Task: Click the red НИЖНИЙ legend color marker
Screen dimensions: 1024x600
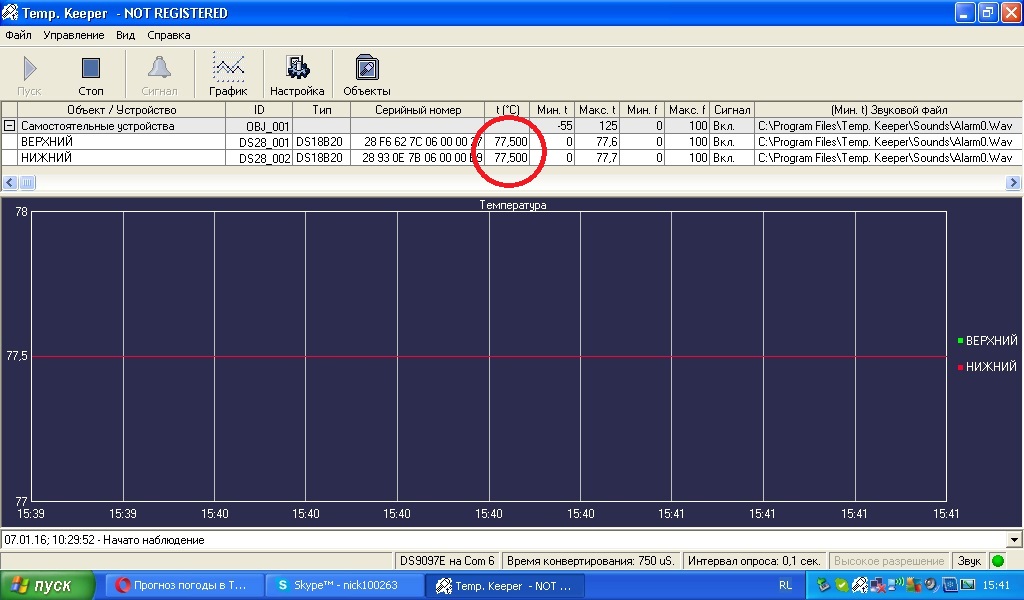Action: [960, 368]
